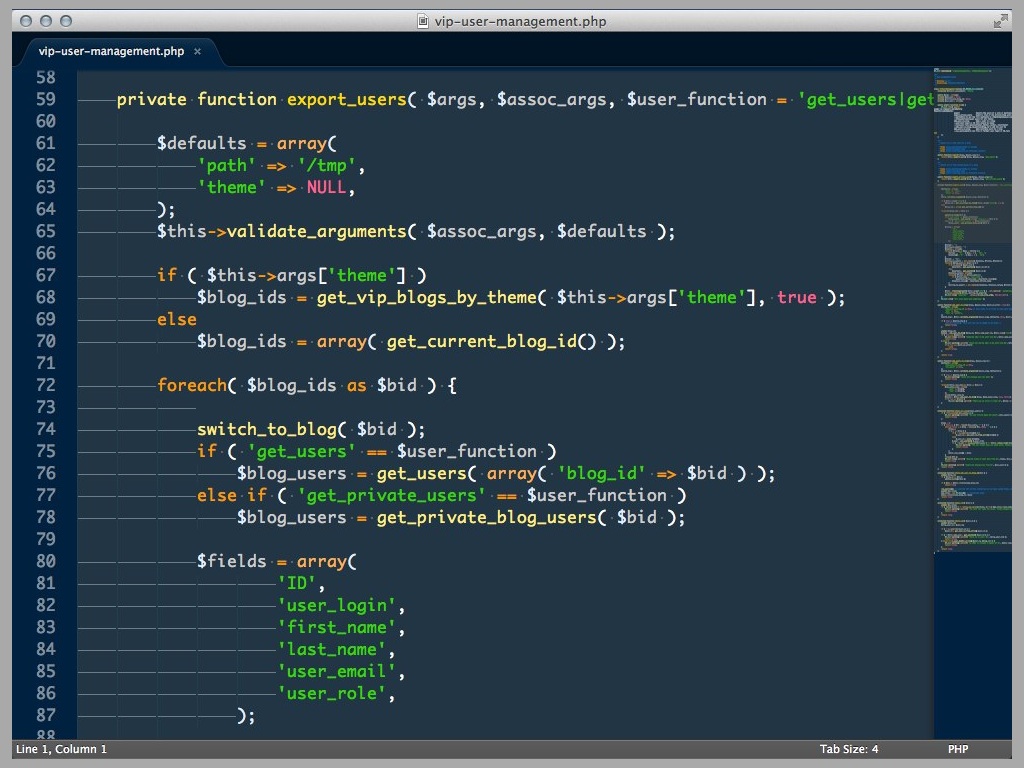
Task: Click the get_private_blog_users function call
Action: pyautogui.click(x=487, y=518)
